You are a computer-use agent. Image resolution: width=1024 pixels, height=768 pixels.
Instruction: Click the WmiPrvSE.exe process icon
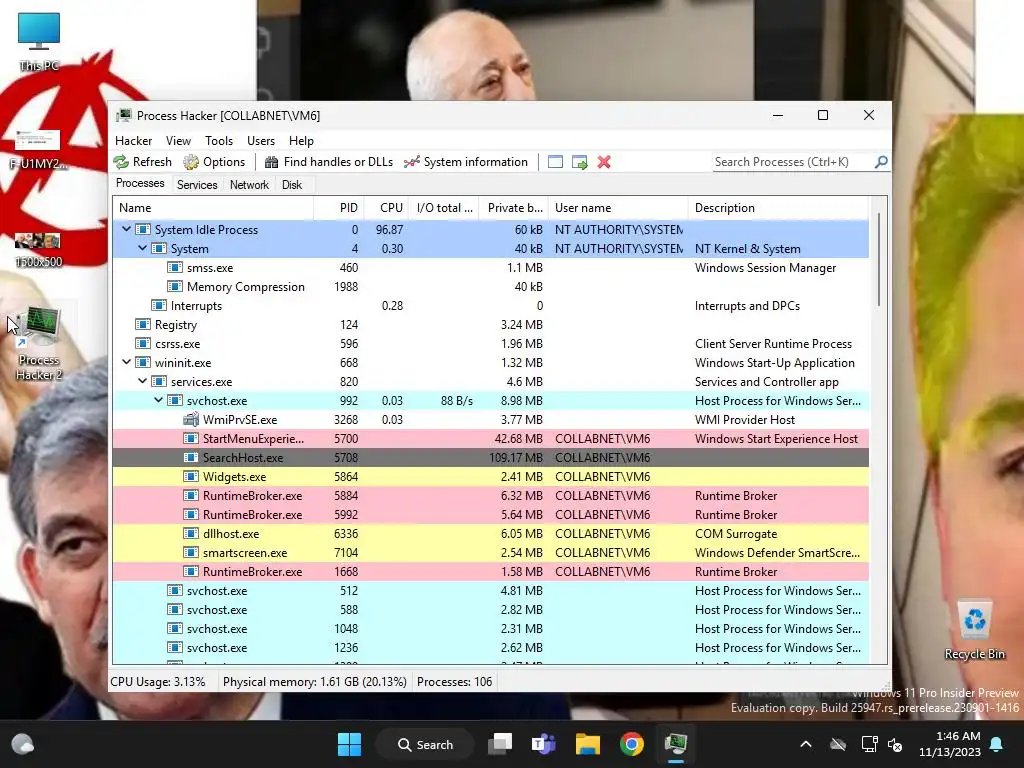click(x=191, y=419)
